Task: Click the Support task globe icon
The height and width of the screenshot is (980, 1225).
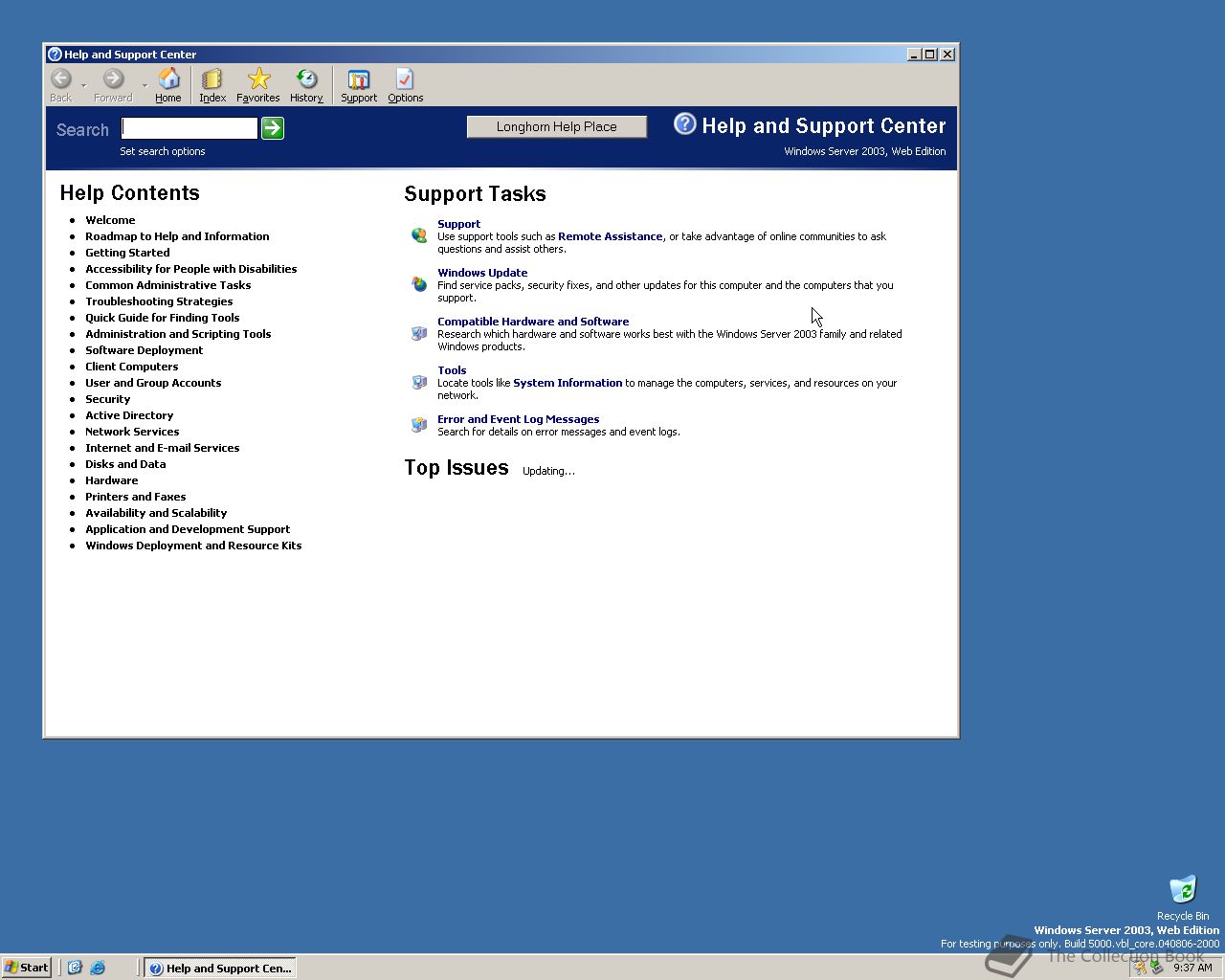Action: click(419, 235)
